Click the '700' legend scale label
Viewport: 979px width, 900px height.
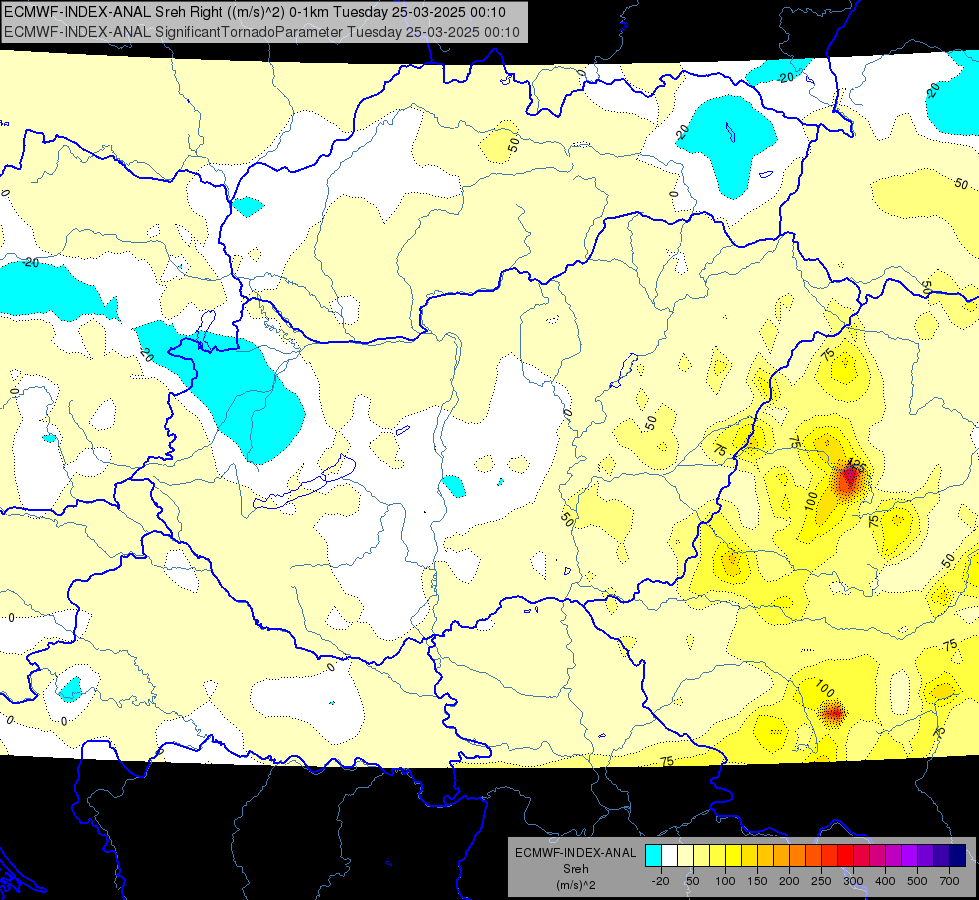[x=950, y=881]
